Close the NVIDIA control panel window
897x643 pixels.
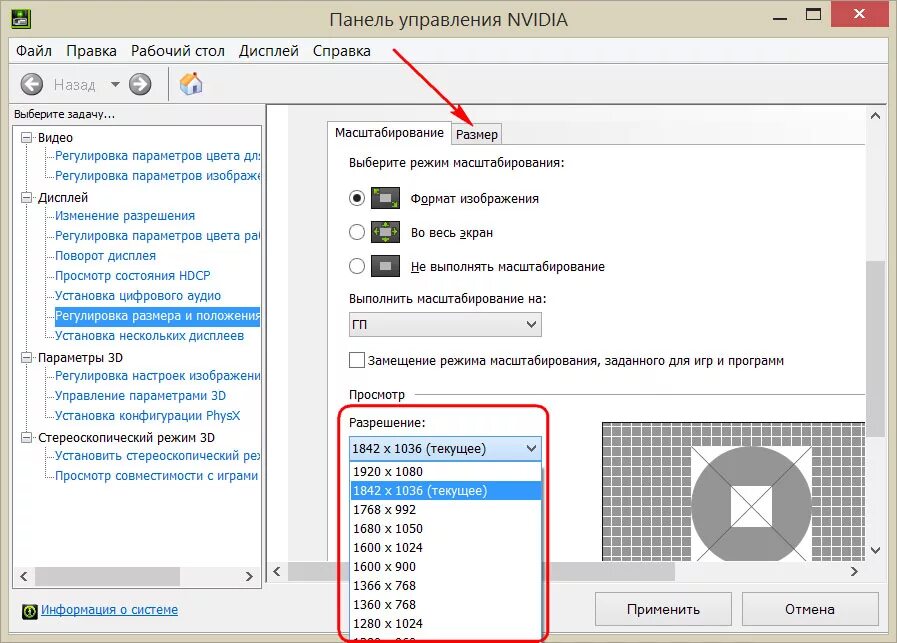coord(859,14)
